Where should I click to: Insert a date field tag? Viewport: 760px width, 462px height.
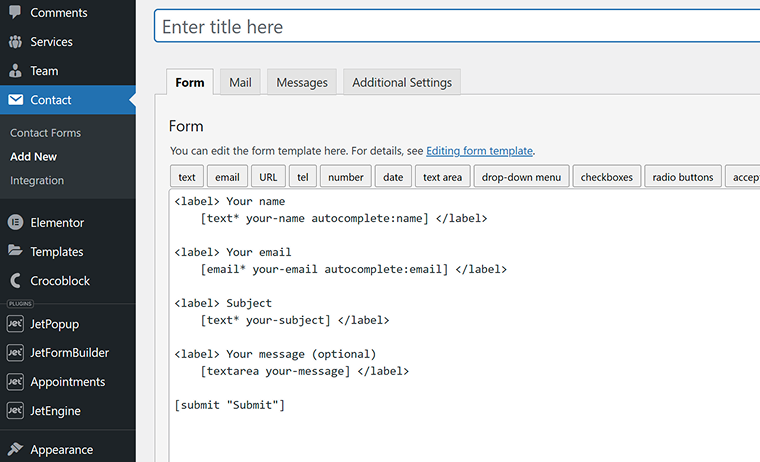tap(393, 177)
